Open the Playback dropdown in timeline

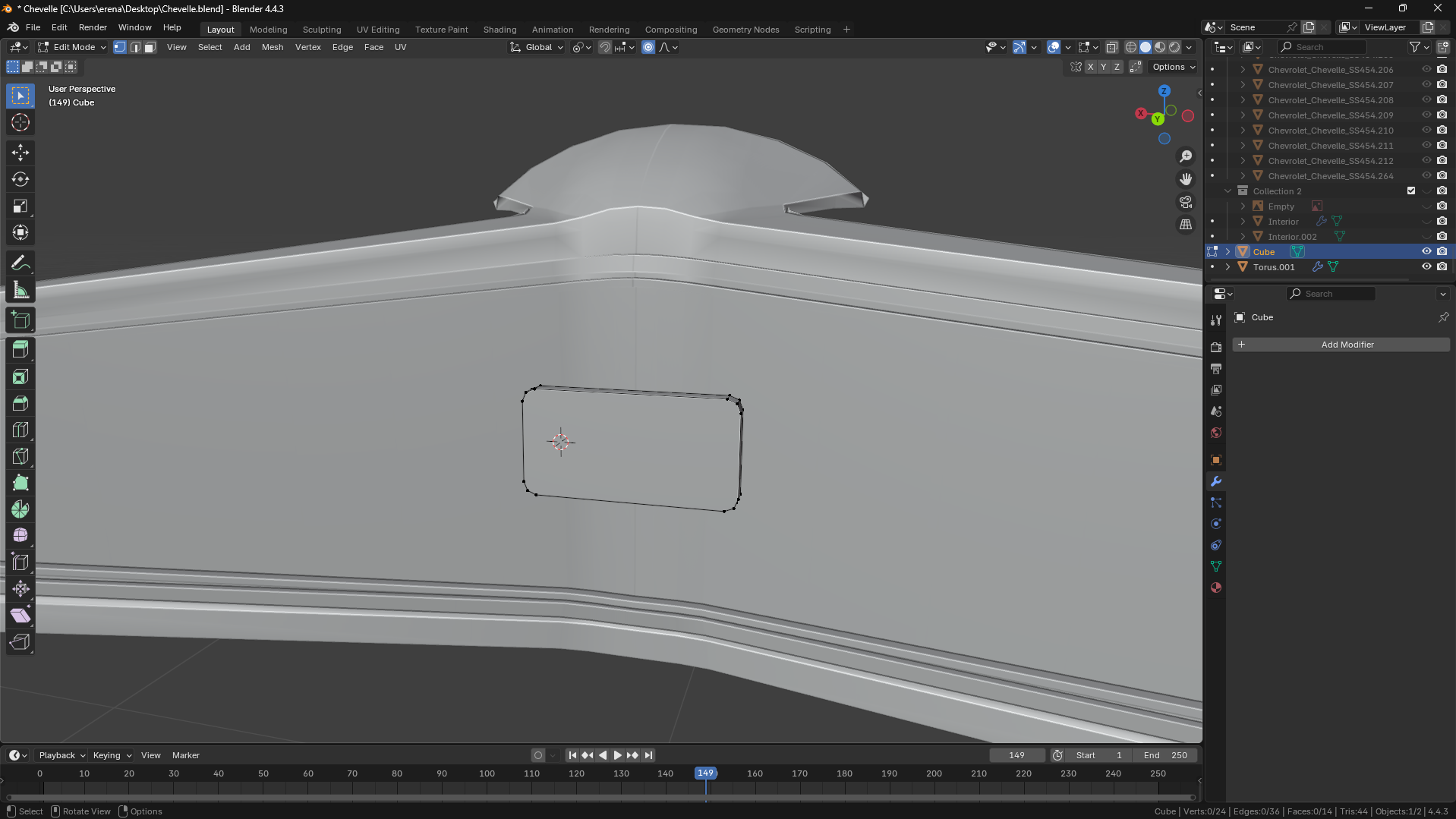tap(61, 755)
